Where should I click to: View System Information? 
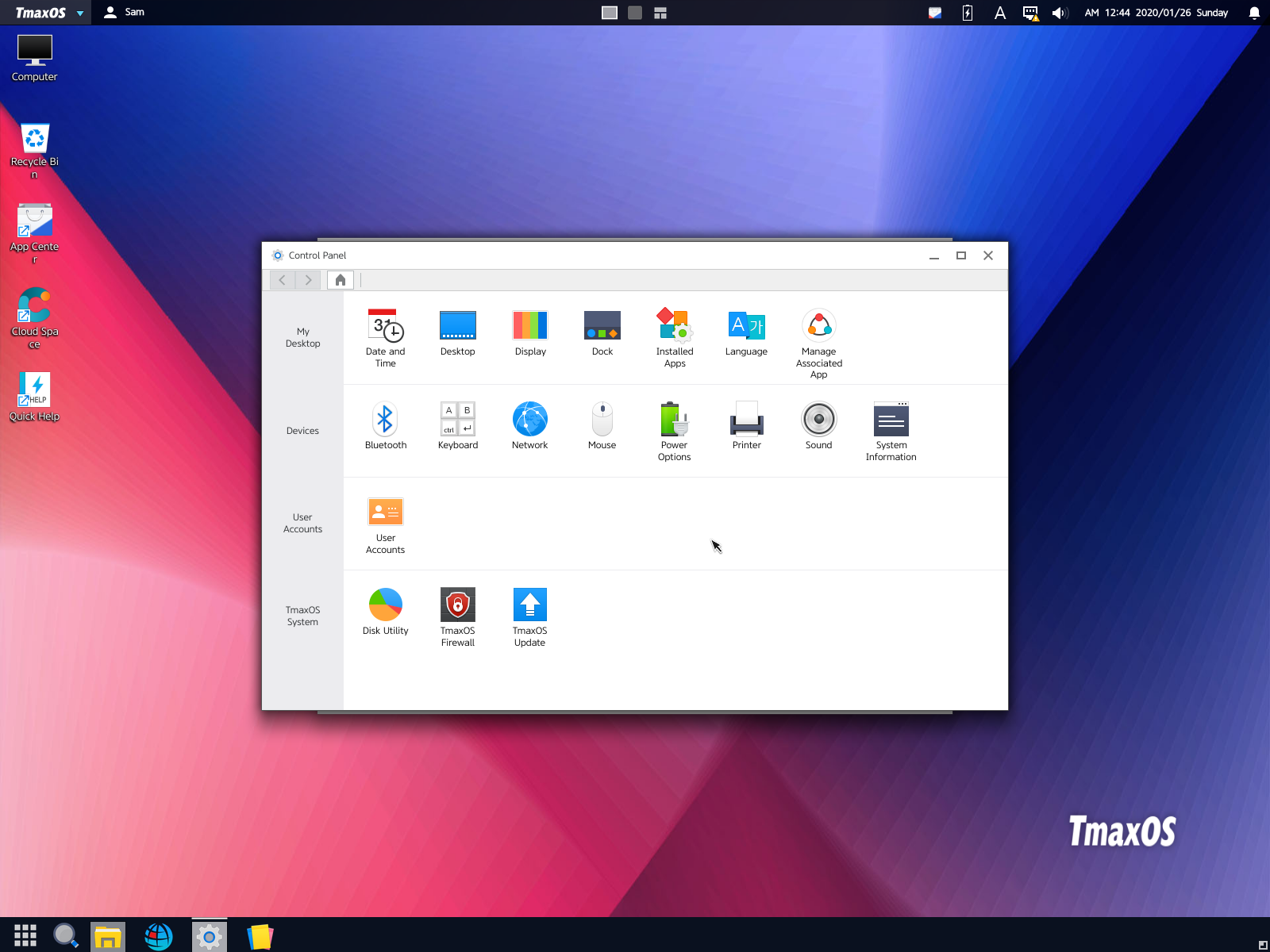click(891, 430)
